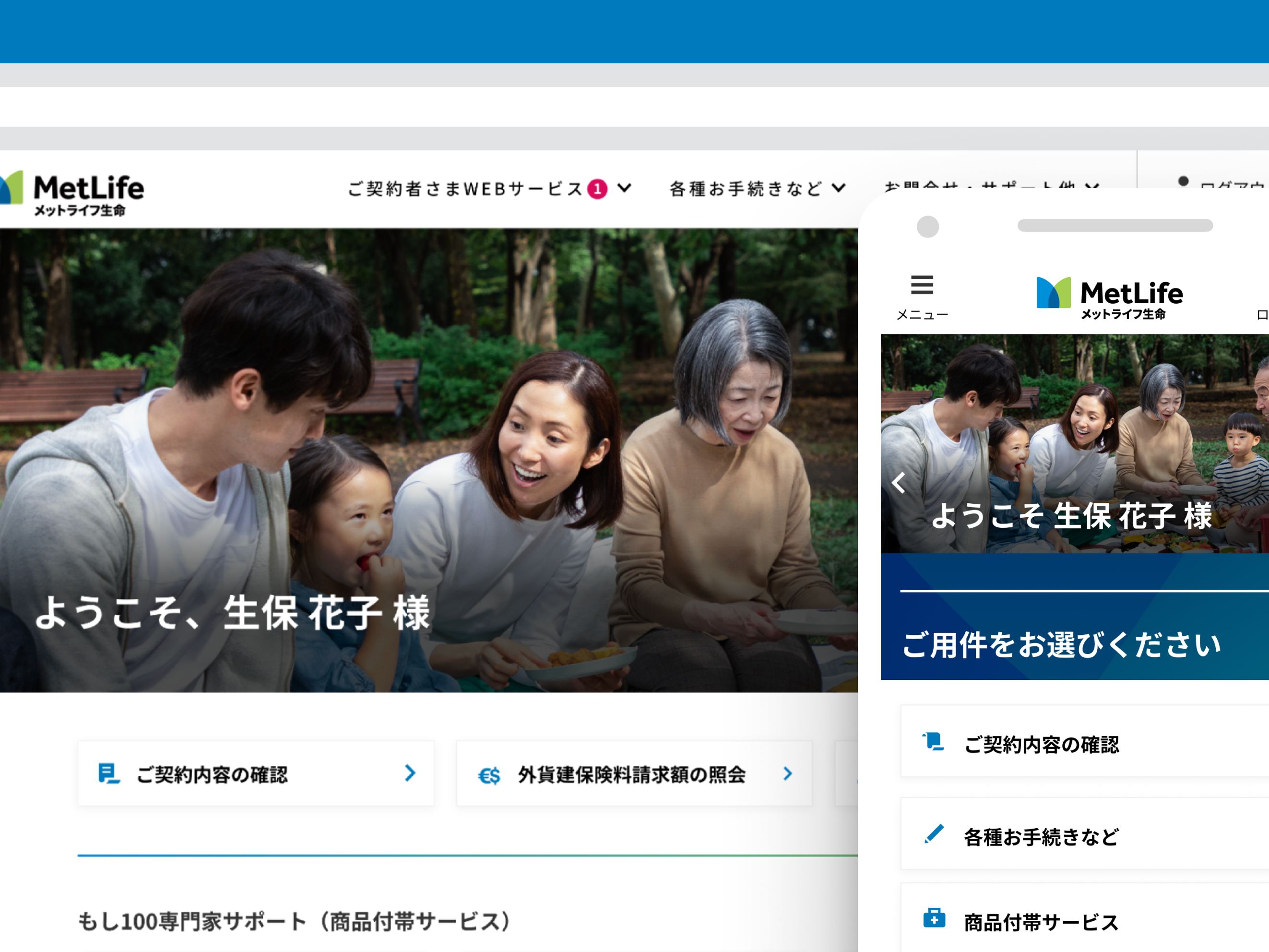Click the medical kit icon for 商品付帯サービス

coord(934,919)
